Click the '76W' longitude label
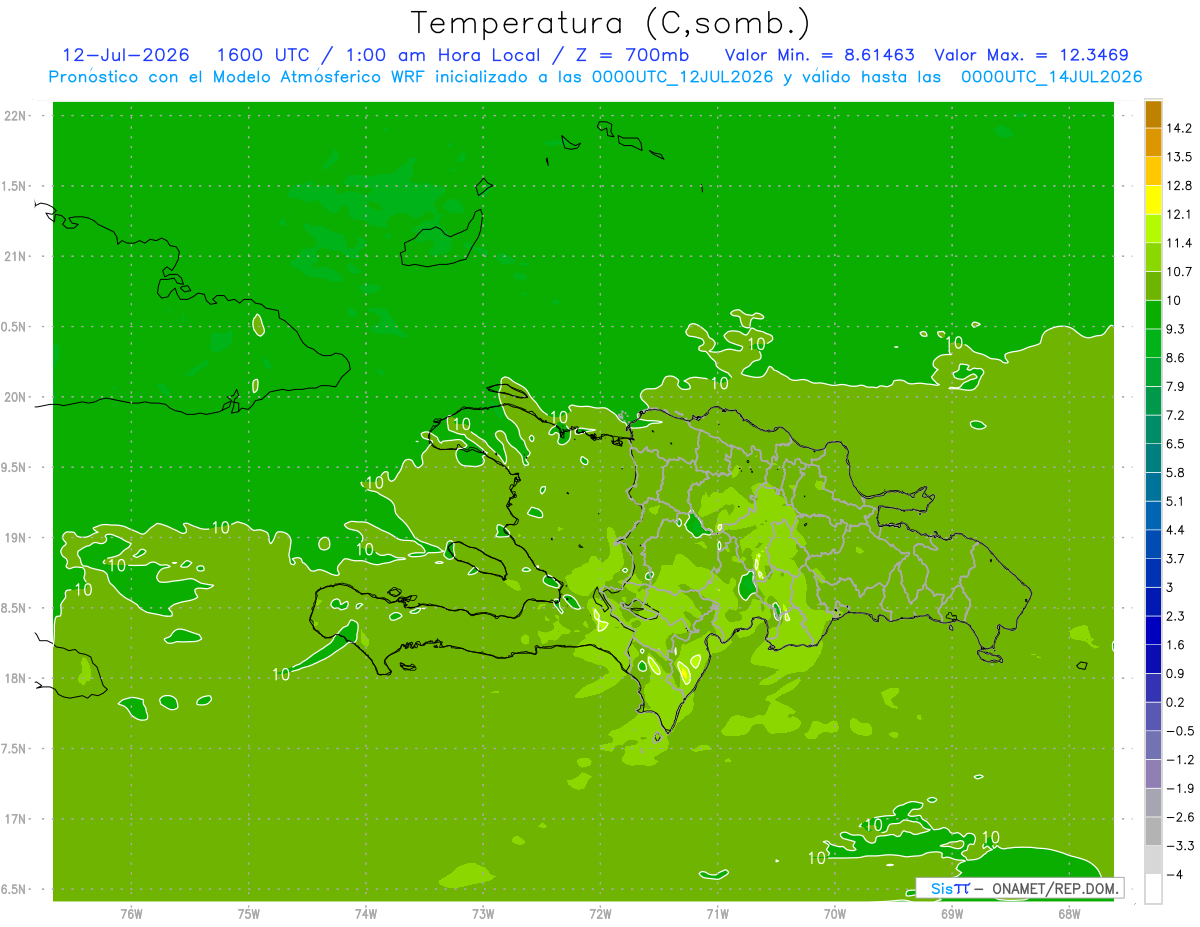 click(x=131, y=913)
